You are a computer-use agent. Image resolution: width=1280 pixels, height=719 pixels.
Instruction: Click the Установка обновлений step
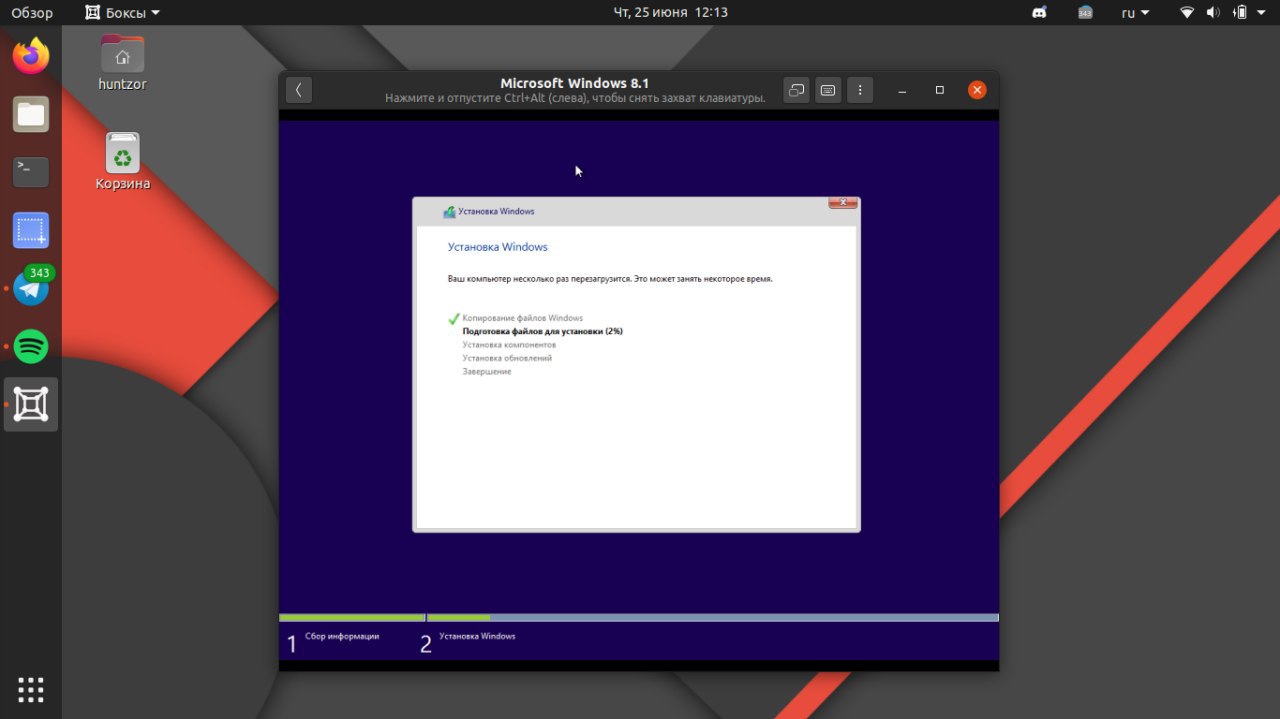[x=507, y=358]
